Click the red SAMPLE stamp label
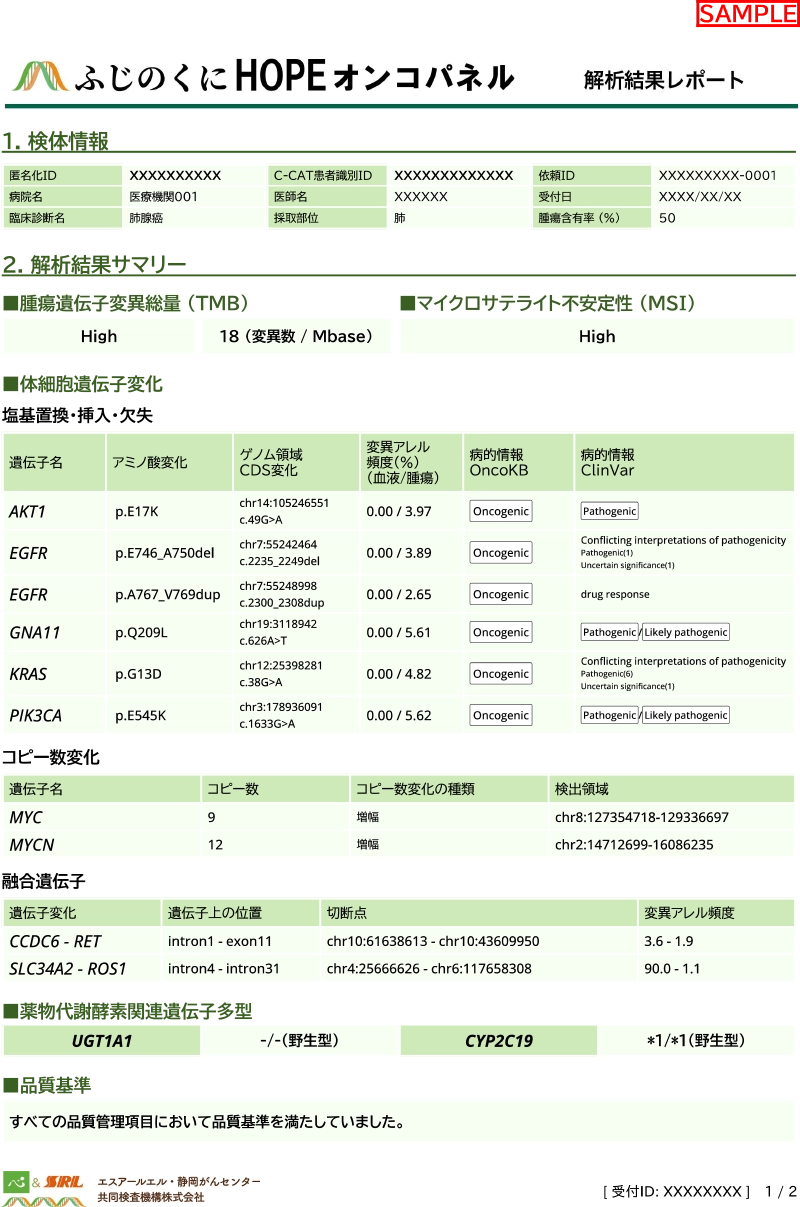The image size is (800, 1207). 748,13
